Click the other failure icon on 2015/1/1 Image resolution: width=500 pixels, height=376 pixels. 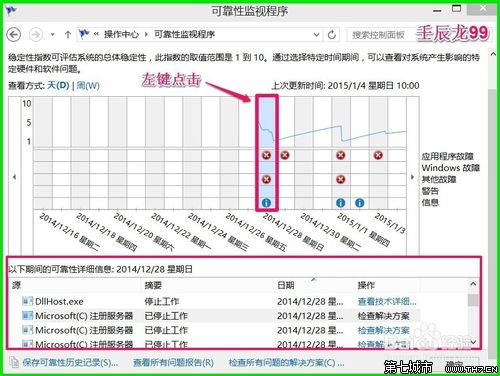tap(340, 180)
